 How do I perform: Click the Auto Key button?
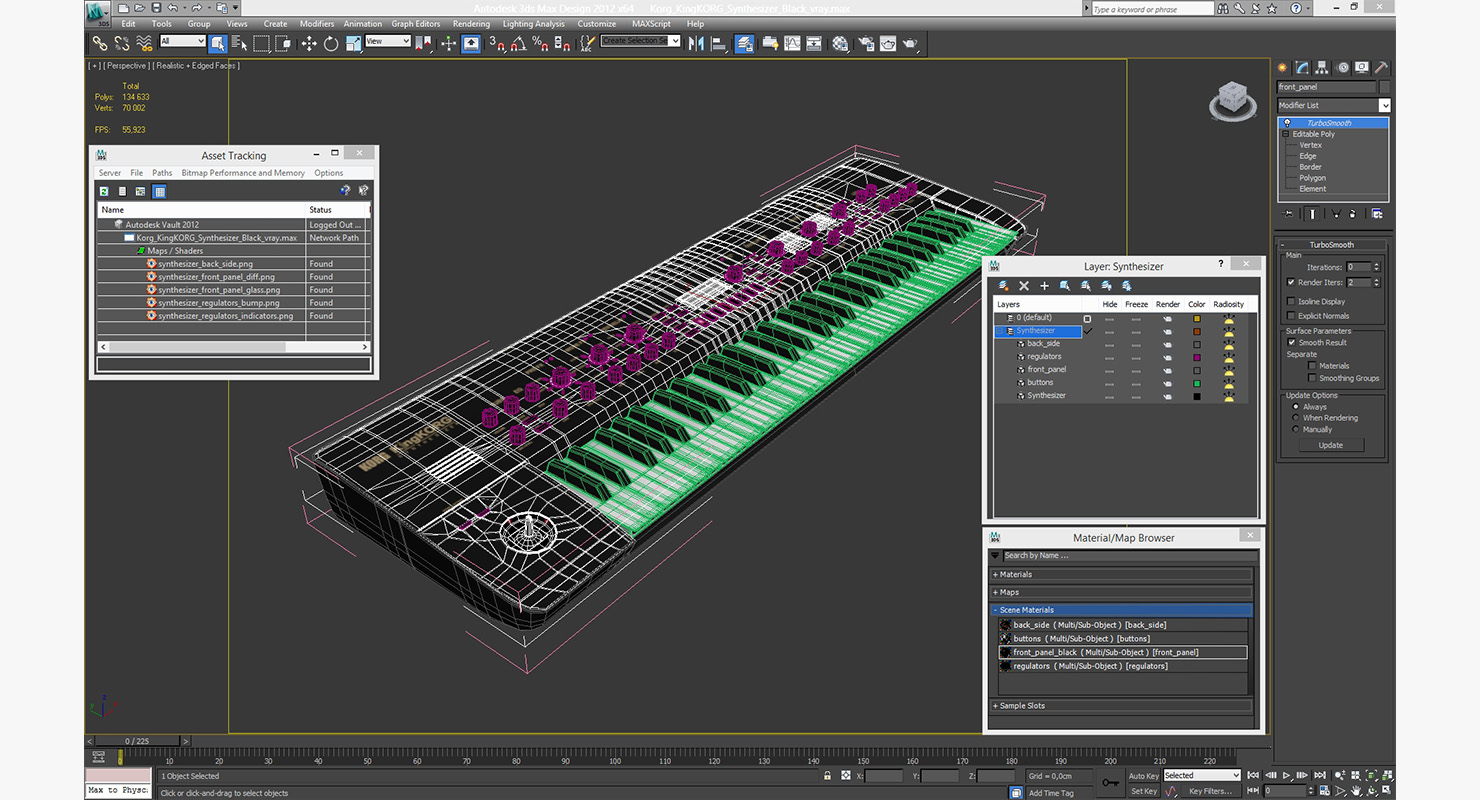tap(1144, 776)
